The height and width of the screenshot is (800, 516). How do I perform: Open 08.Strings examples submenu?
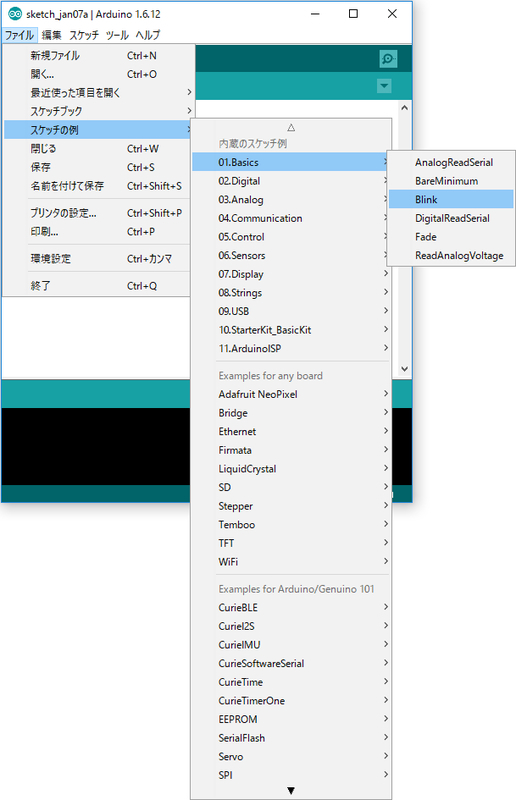tap(291, 292)
